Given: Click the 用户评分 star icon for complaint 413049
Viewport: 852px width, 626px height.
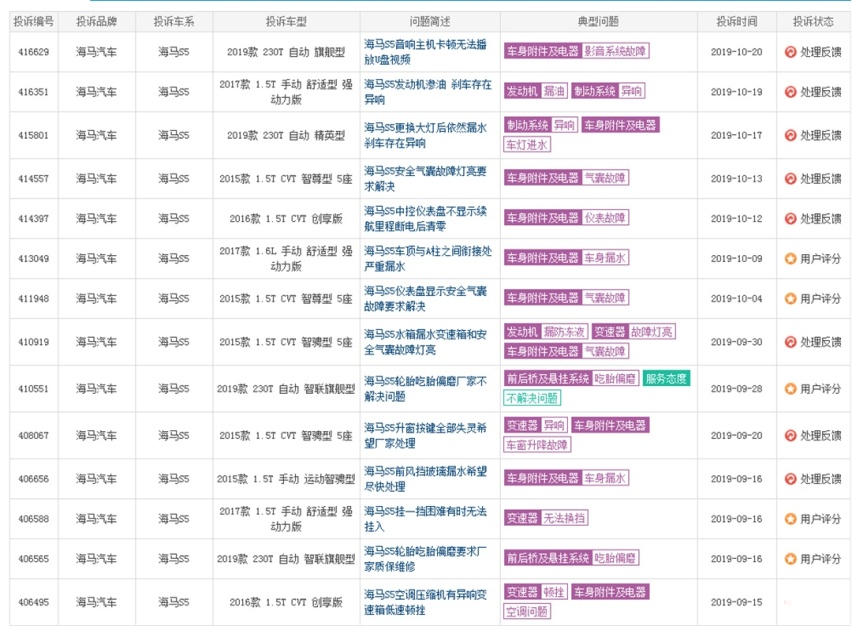Looking at the screenshot, I should pyautogui.click(x=791, y=259).
